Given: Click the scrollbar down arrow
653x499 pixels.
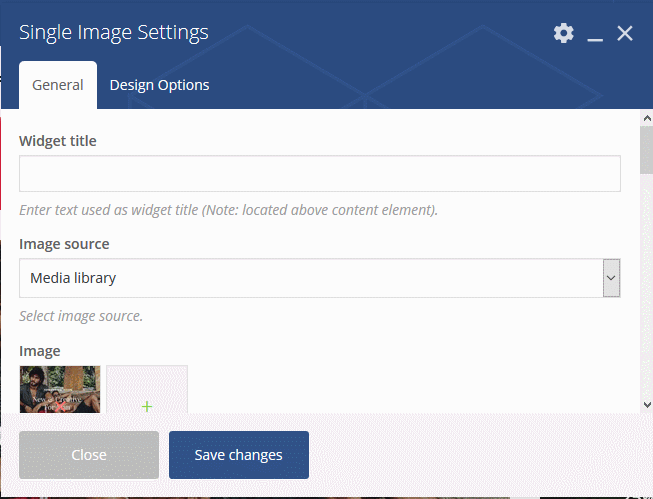Looking at the screenshot, I should pos(647,404).
